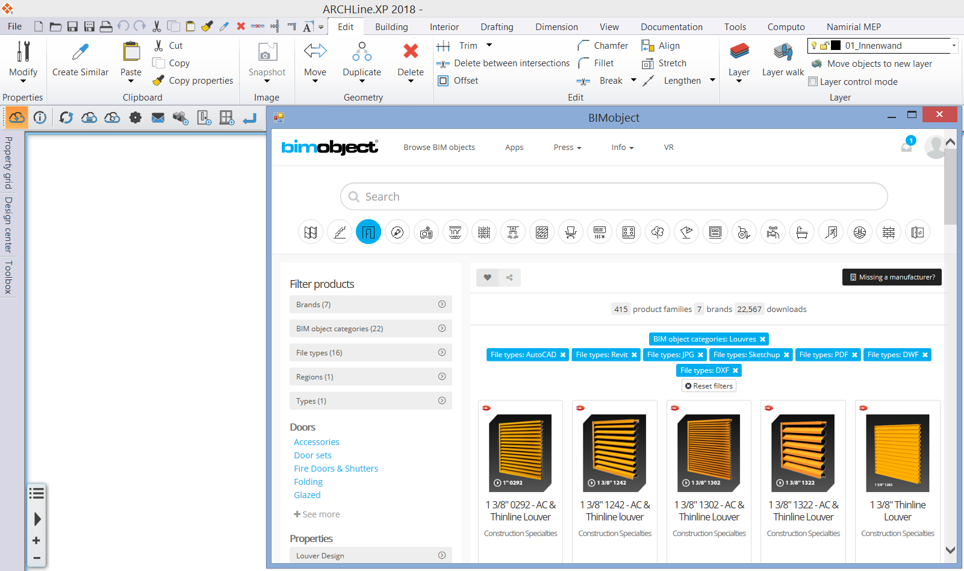Screen dimensions: 964x571
Task: Click the add door object icon
Action: tap(204, 117)
